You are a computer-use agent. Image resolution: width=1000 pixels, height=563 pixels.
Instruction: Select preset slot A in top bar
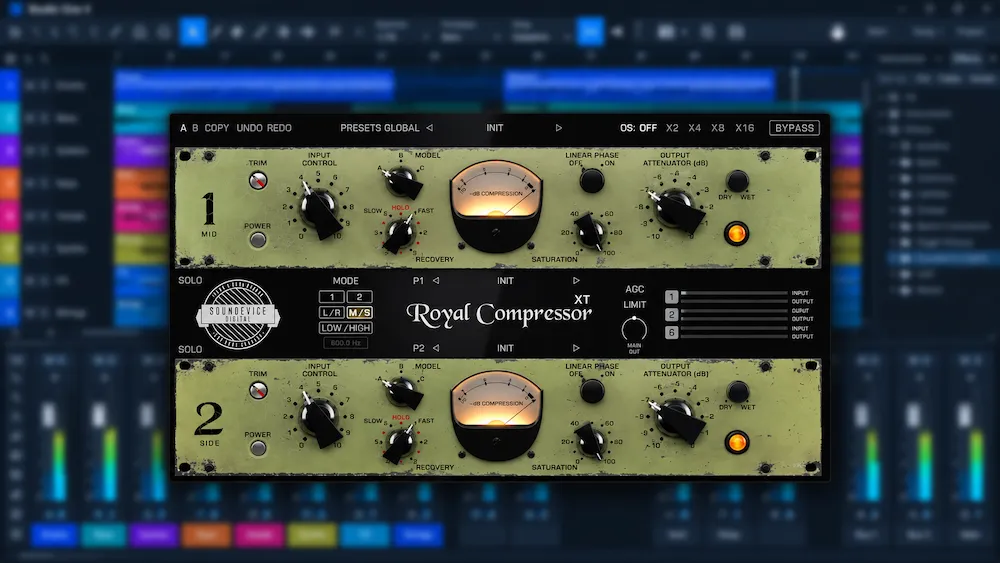[x=183, y=128]
